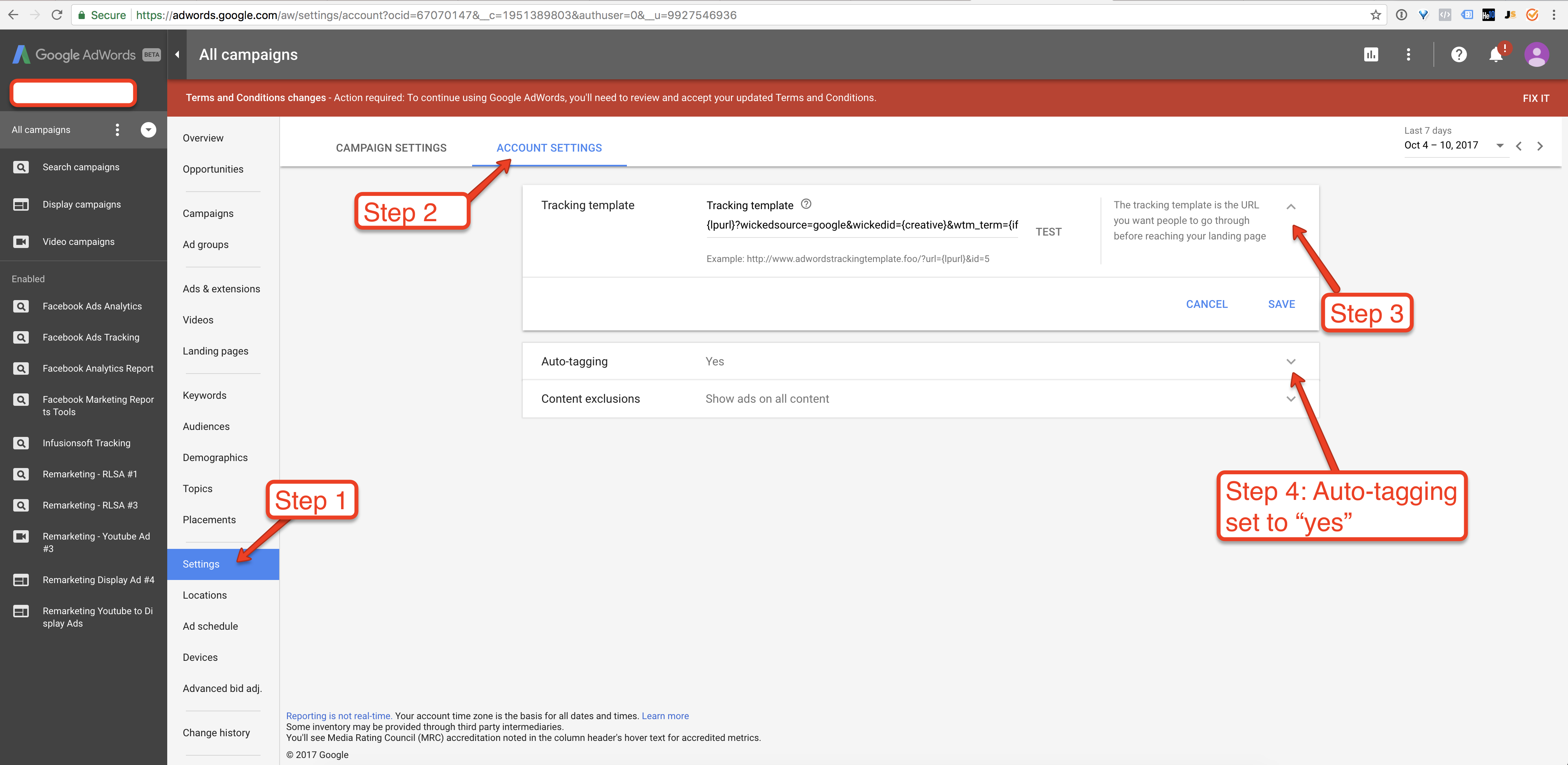Open the help question mark icon

1458,55
